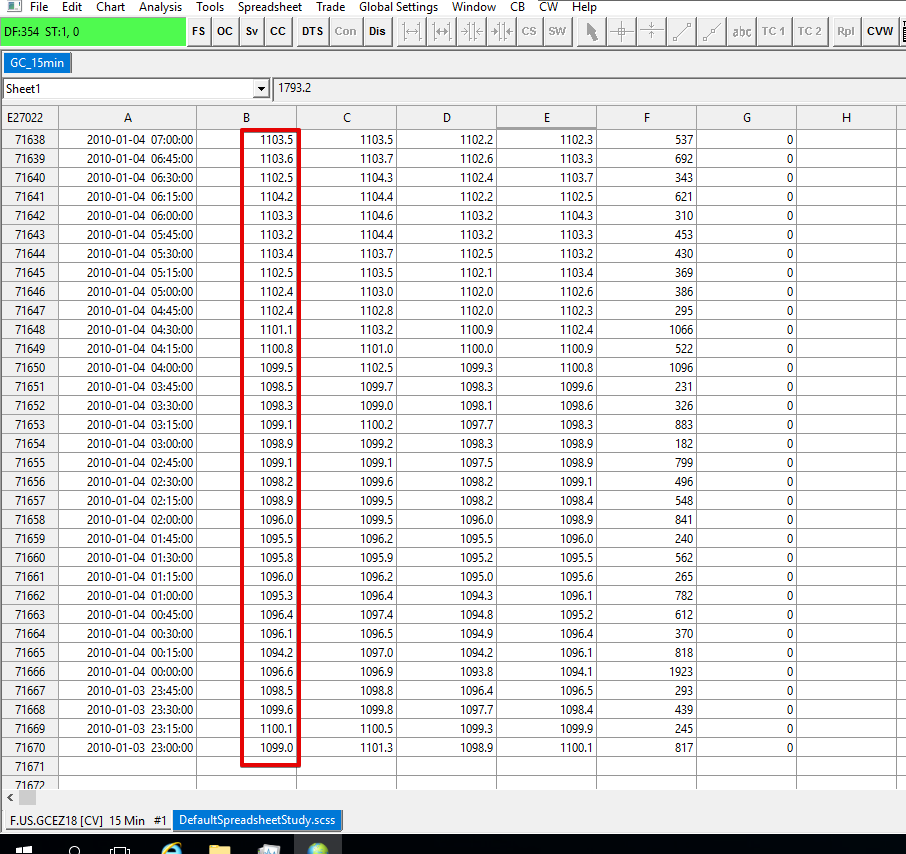Click cell with date 2010-01-04 04:30:00
Viewport: 906px width, 854px height.
[x=128, y=330]
